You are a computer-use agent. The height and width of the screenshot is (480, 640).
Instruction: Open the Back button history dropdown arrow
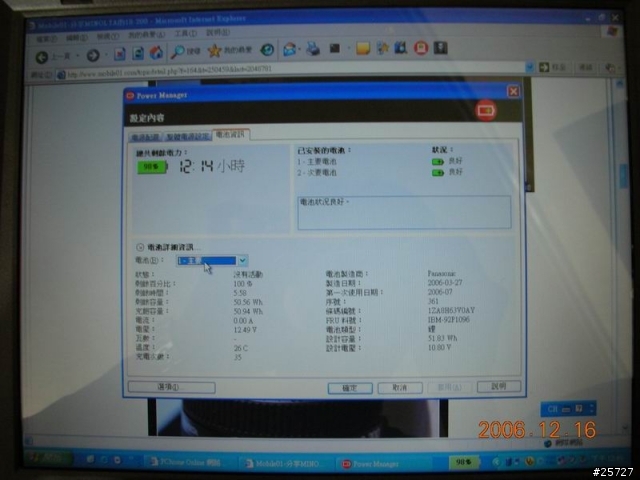click(x=78, y=56)
